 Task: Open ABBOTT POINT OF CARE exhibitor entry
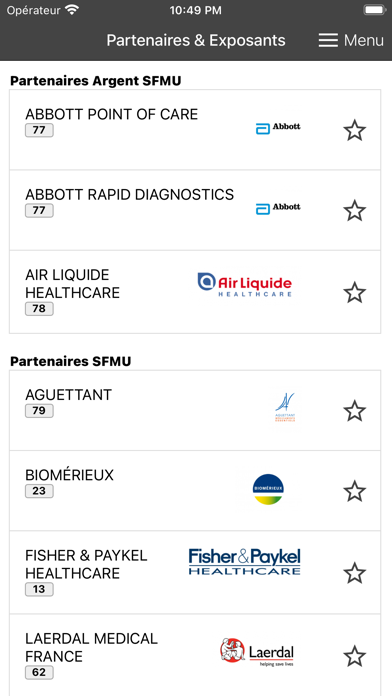tap(195, 130)
